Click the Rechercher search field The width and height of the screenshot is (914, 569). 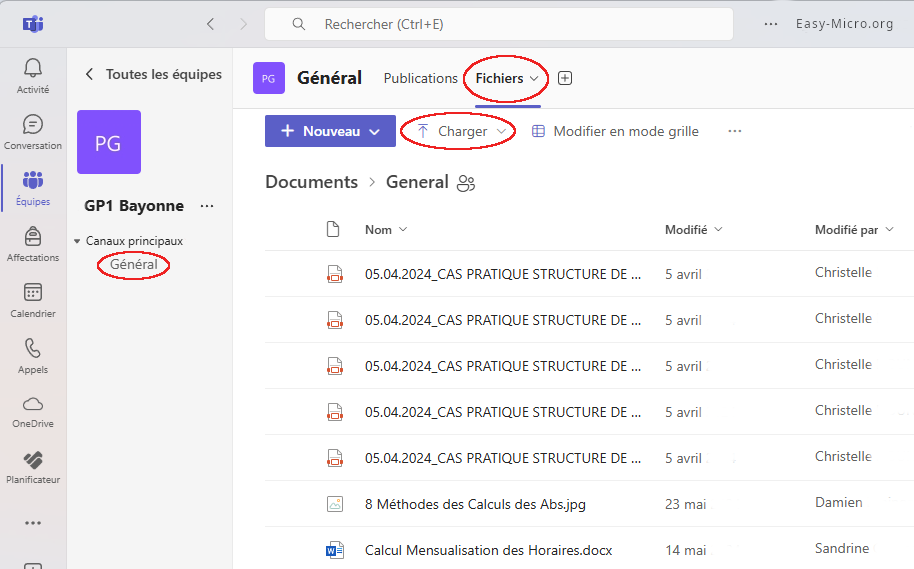tap(500, 24)
